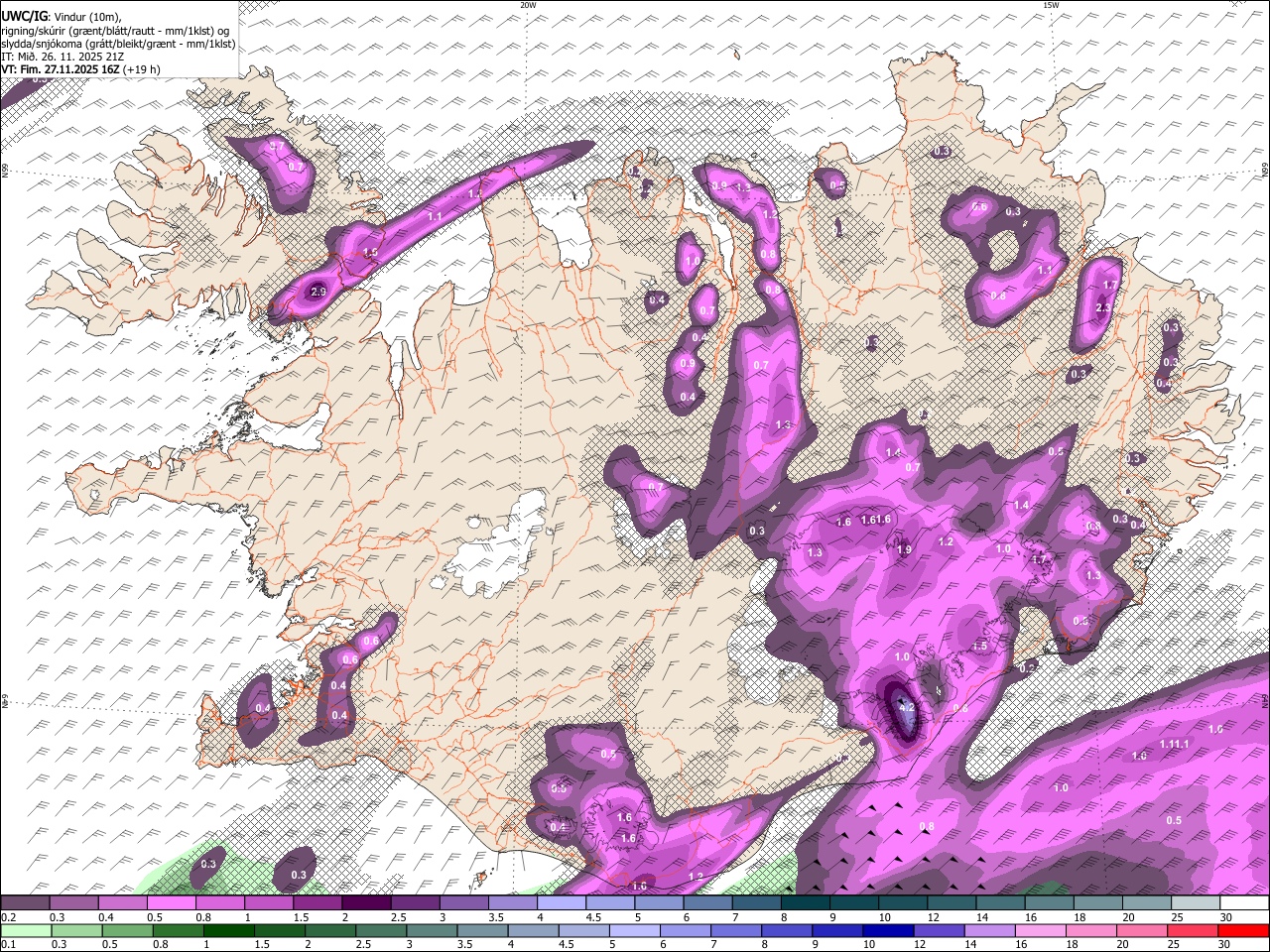Select the darkest green rain swatch labeled 1
This screenshot has height=952, width=1270.
[x=229, y=930]
